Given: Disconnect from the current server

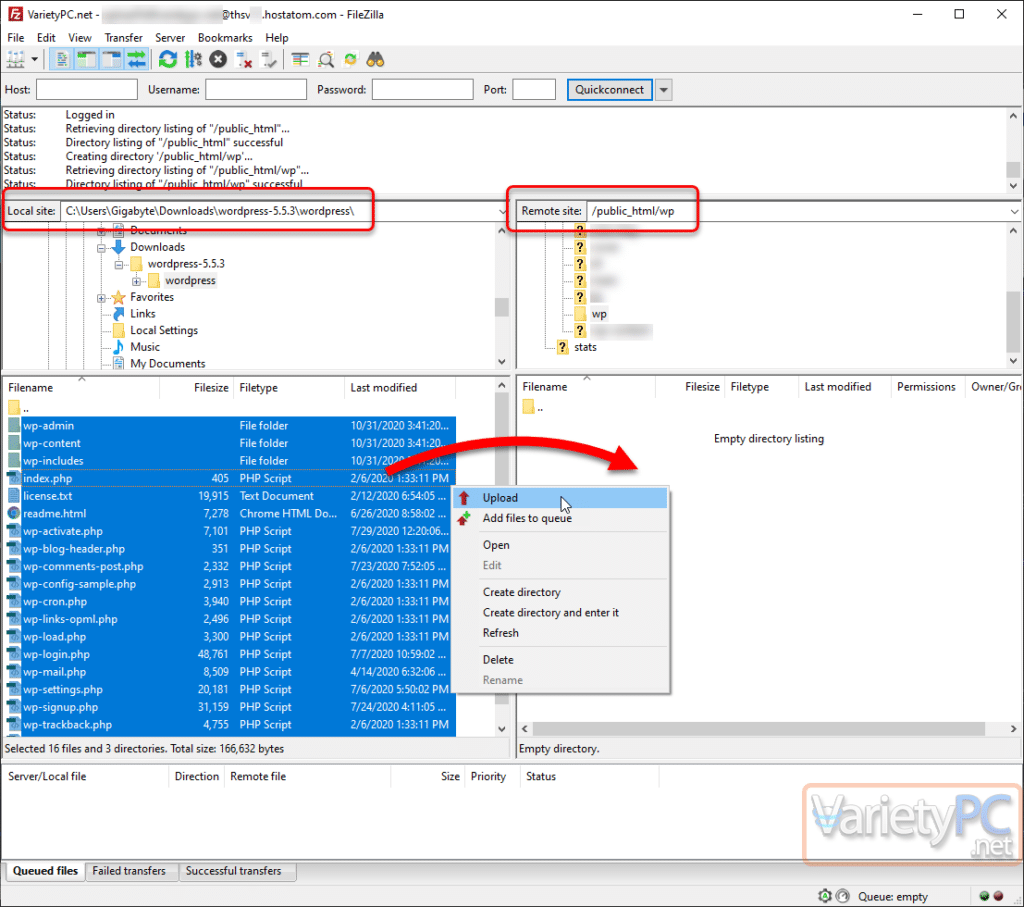Looking at the screenshot, I should click(244, 60).
